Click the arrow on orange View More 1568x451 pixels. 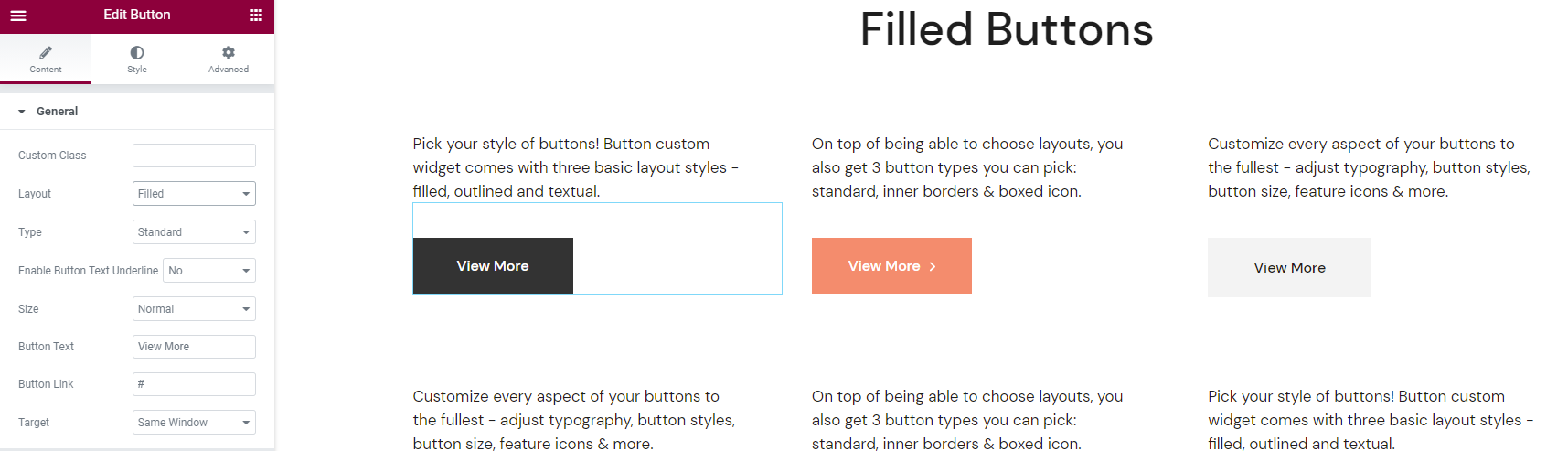(x=933, y=267)
